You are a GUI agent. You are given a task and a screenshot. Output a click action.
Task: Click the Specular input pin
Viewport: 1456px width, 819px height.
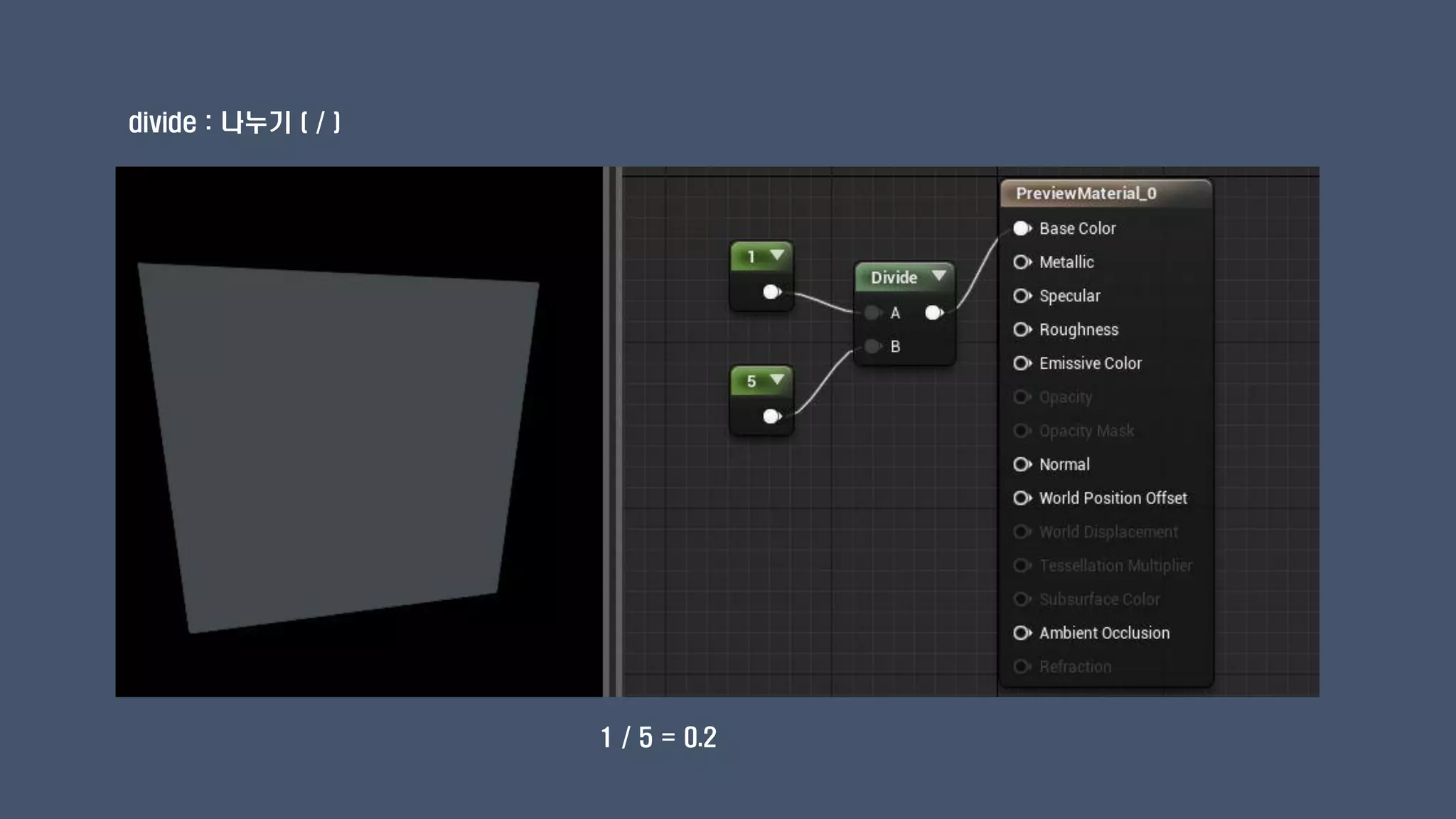pos(1022,296)
